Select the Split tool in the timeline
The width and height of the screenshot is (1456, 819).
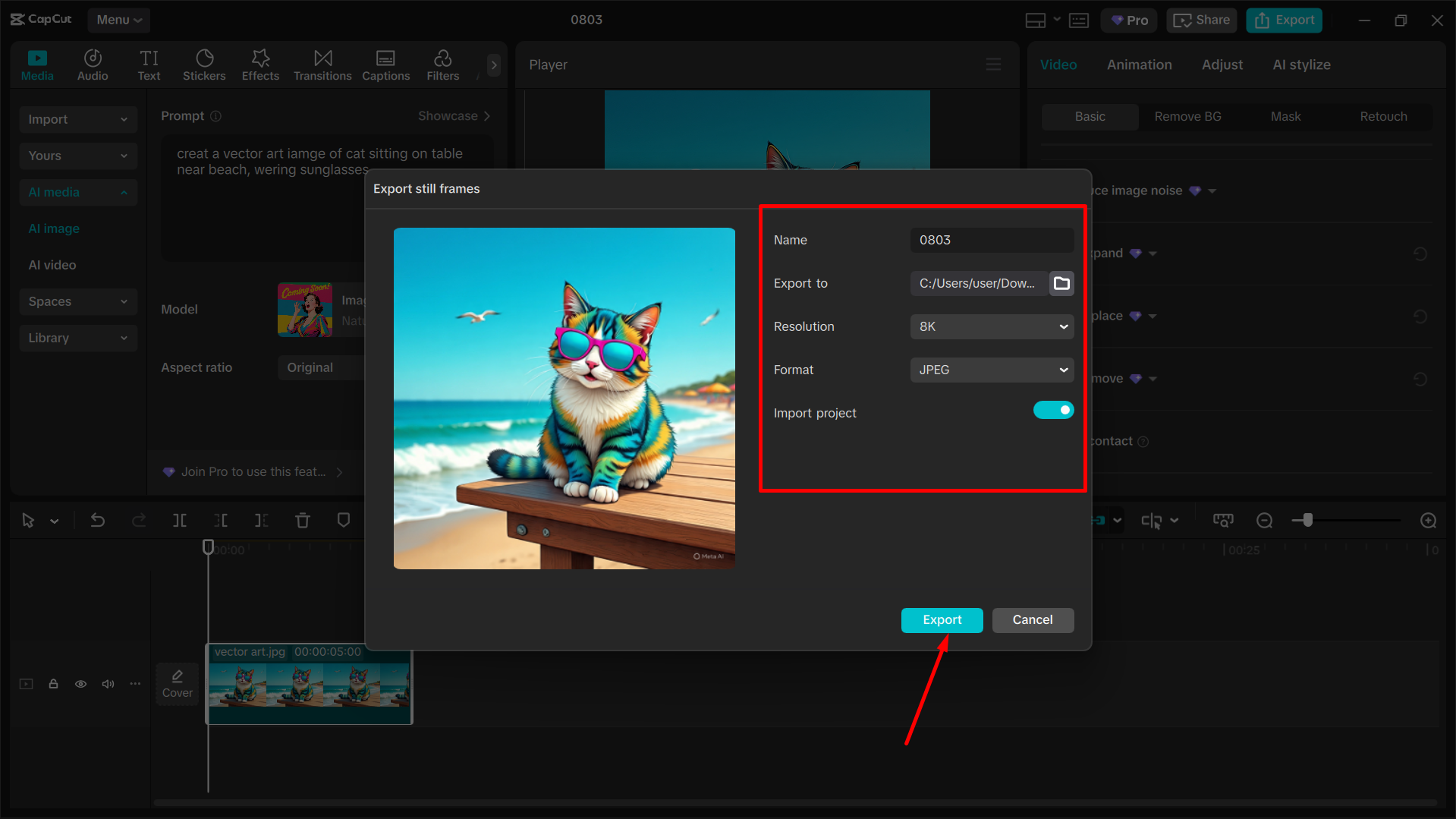tap(180, 520)
